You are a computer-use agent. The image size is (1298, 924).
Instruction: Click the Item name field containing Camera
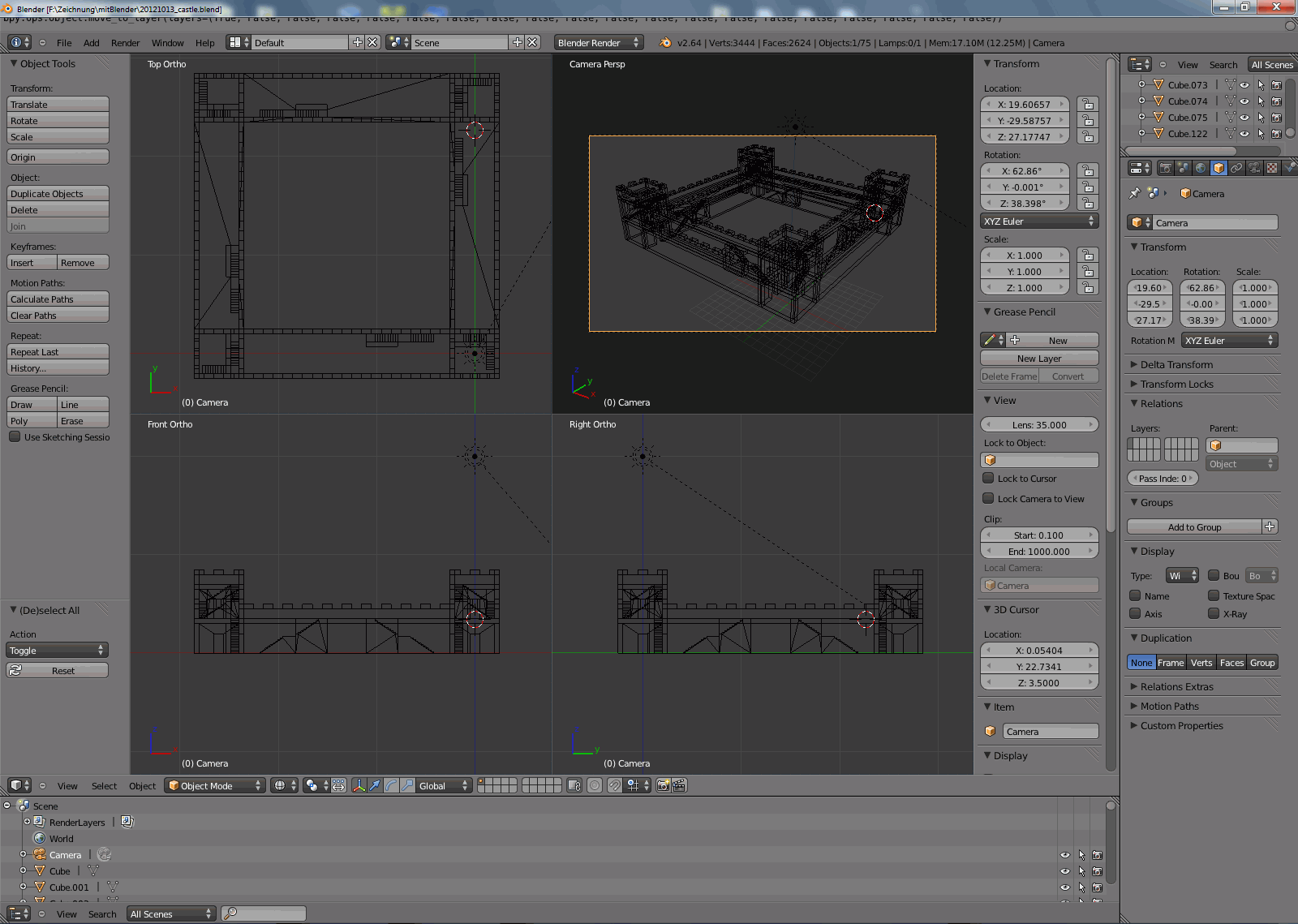1051,731
